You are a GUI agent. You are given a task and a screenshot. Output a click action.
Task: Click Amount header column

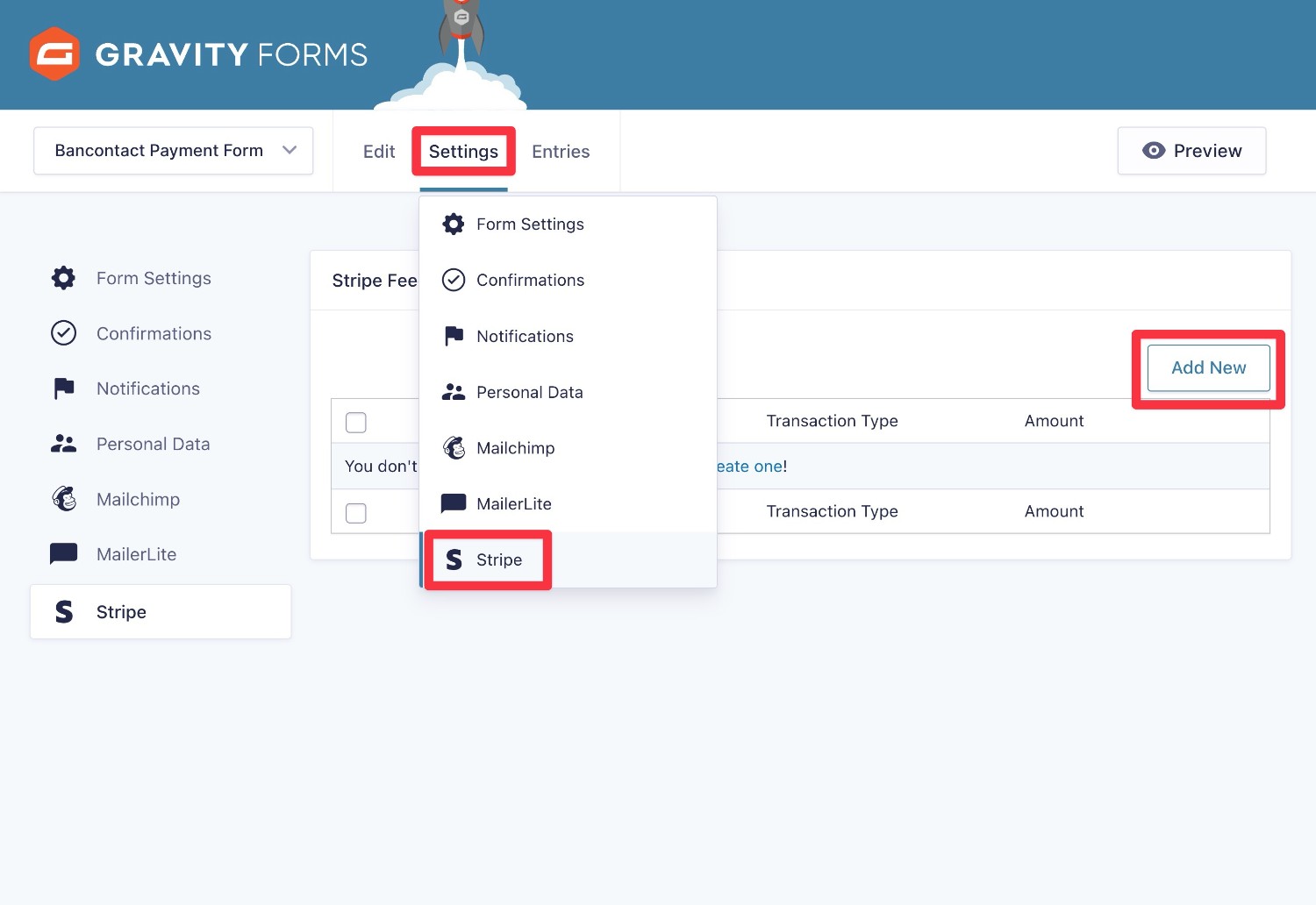tap(1054, 421)
